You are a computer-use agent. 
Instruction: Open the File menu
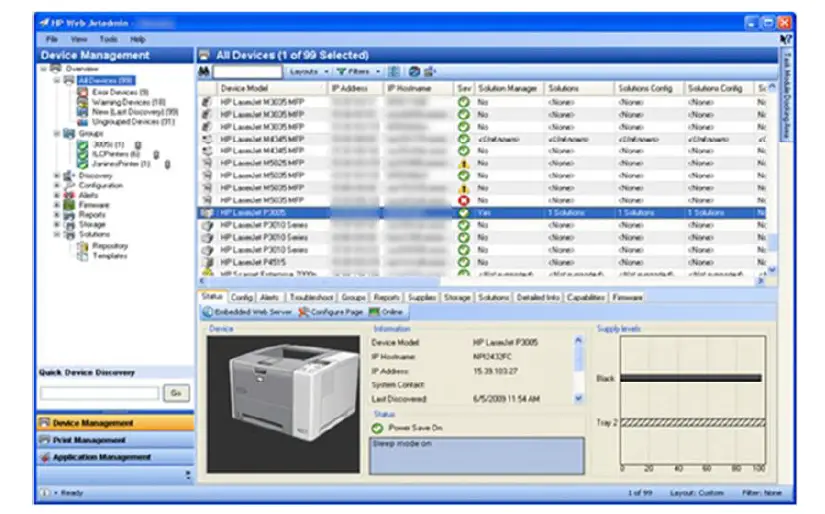(52, 39)
